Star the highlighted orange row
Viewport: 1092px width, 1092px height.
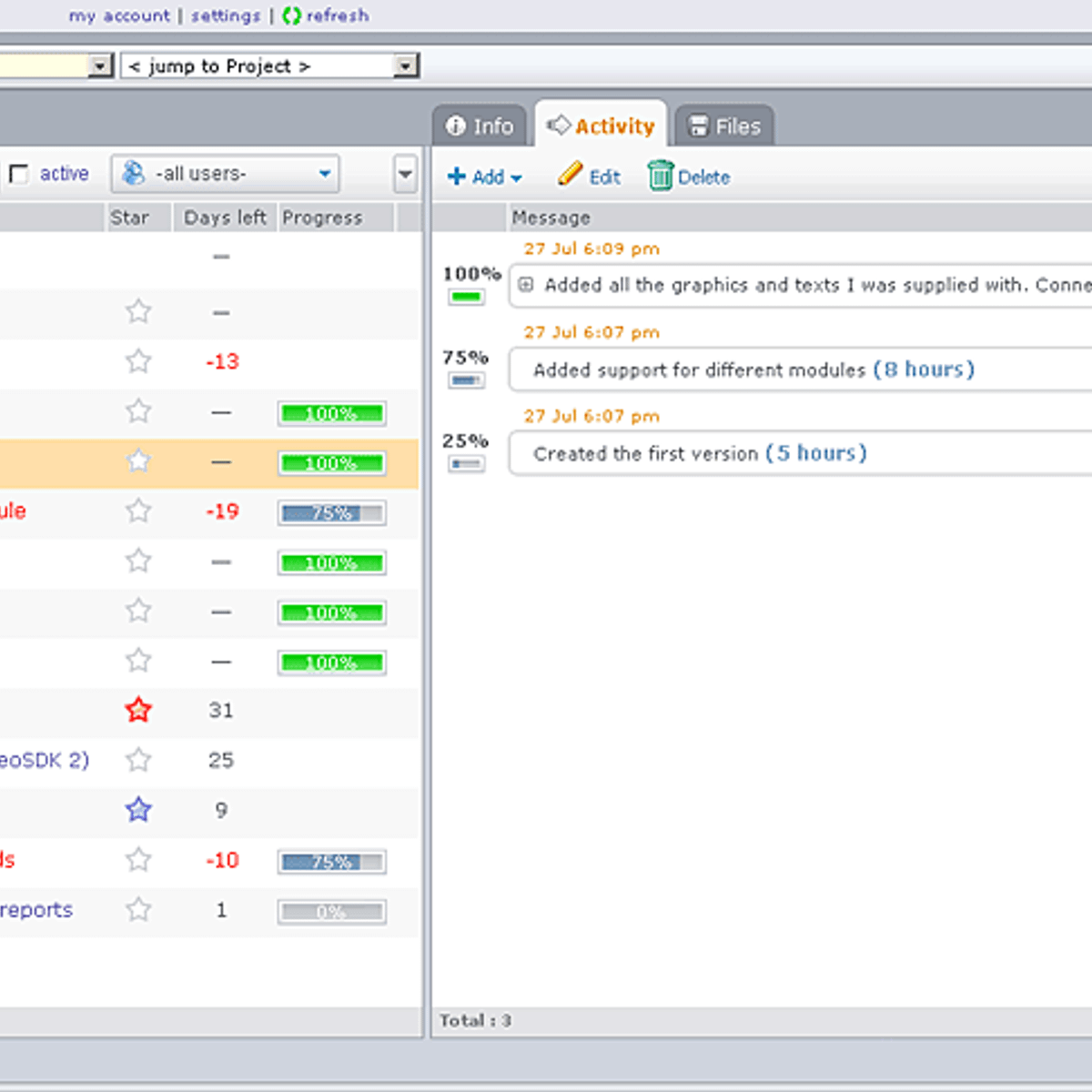(138, 460)
